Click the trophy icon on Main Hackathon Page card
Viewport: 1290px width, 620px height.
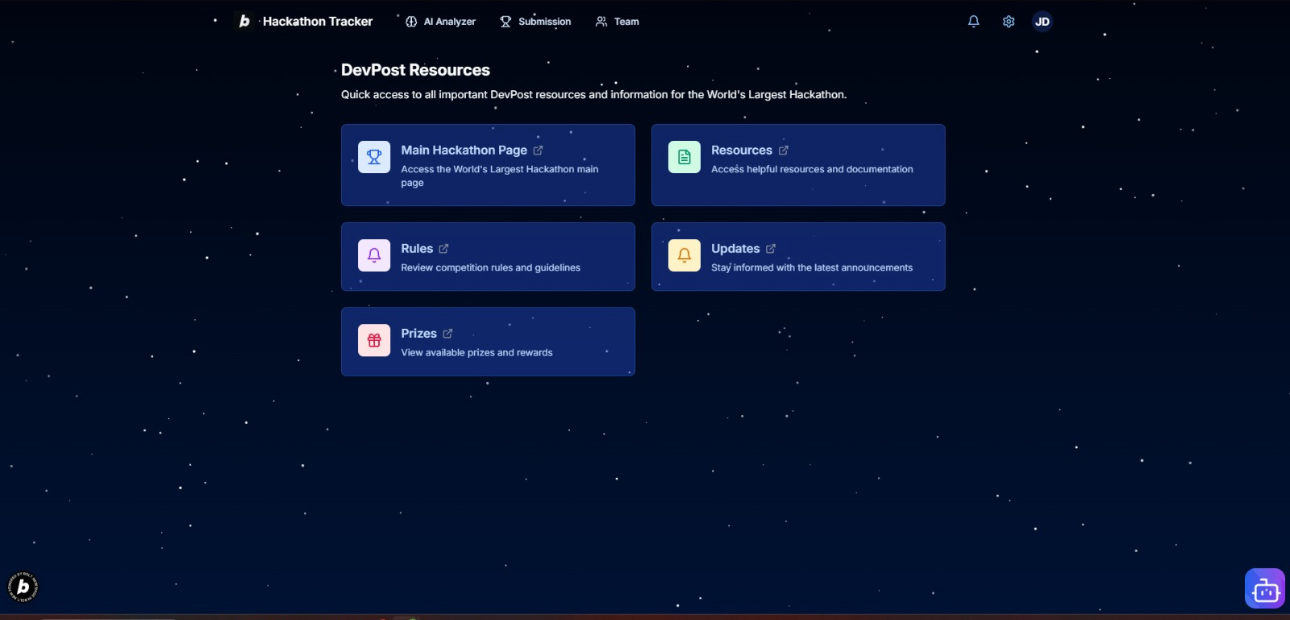click(x=374, y=157)
